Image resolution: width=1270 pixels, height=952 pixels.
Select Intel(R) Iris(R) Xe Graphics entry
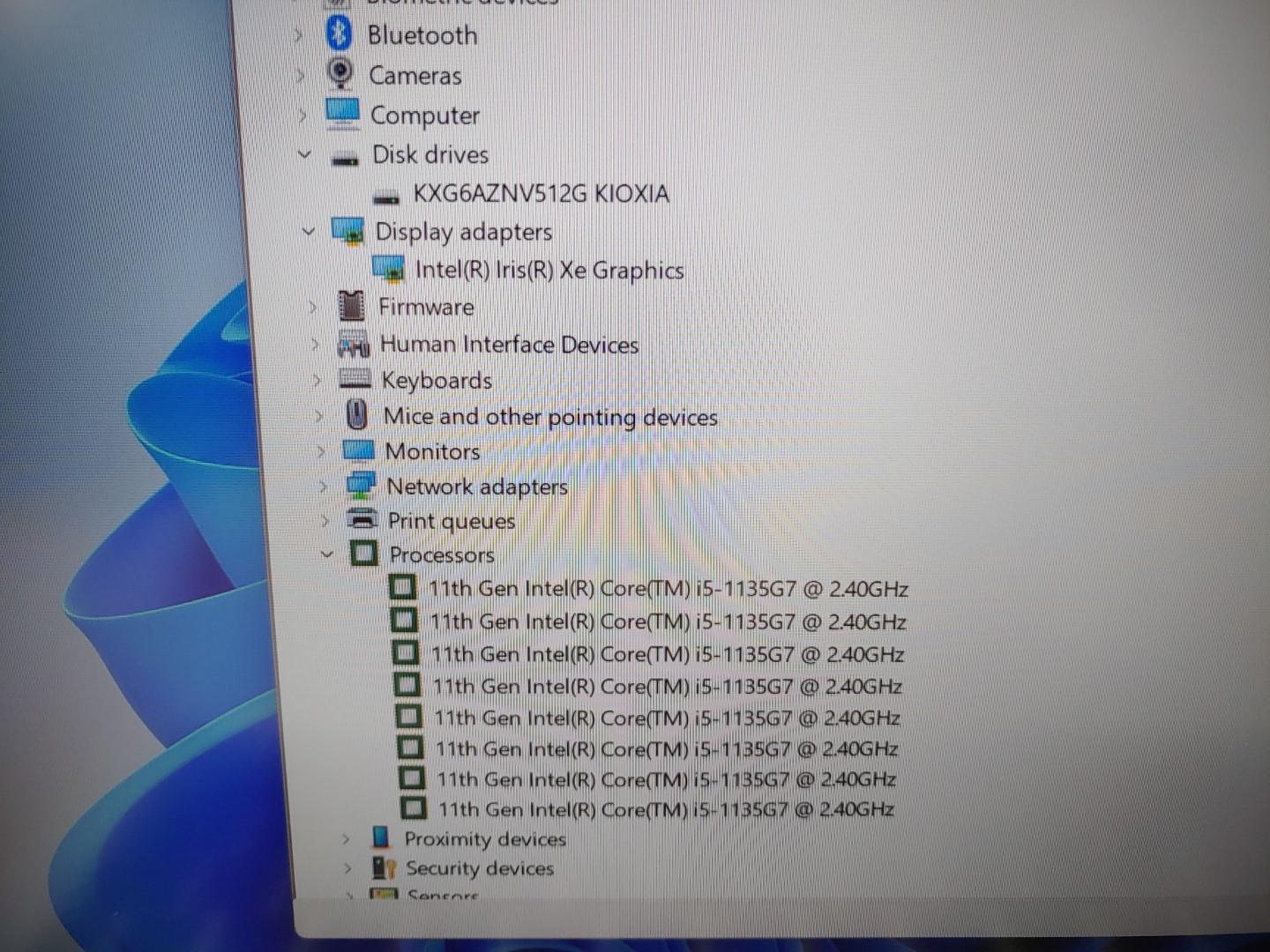click(549, 270)
